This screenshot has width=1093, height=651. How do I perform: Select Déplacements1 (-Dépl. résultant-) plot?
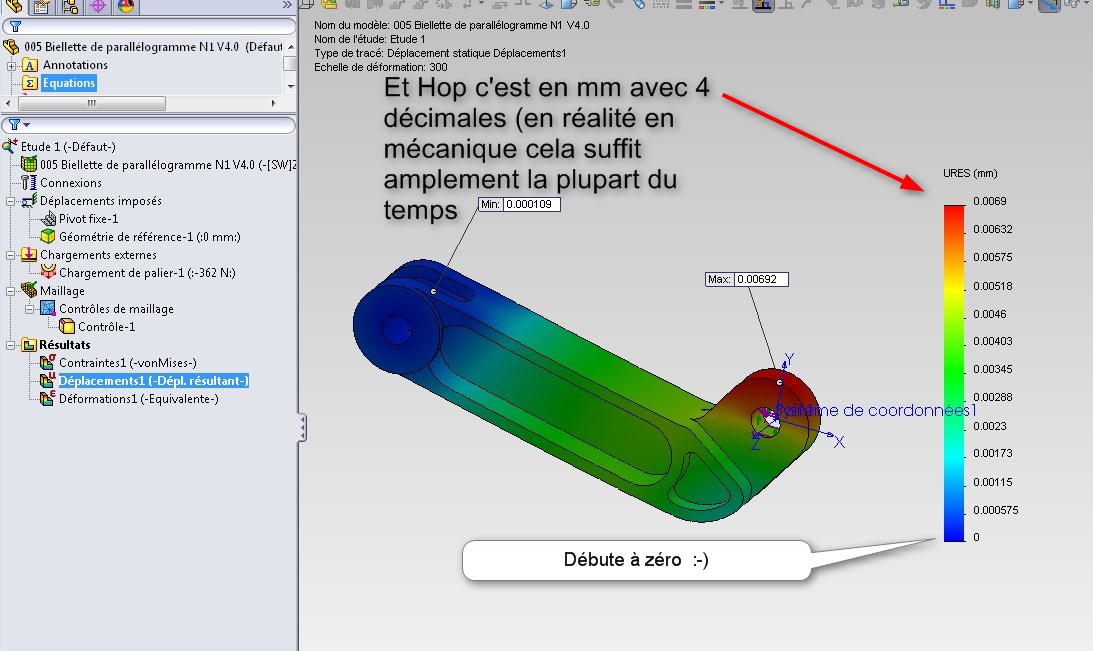[153, 381]
